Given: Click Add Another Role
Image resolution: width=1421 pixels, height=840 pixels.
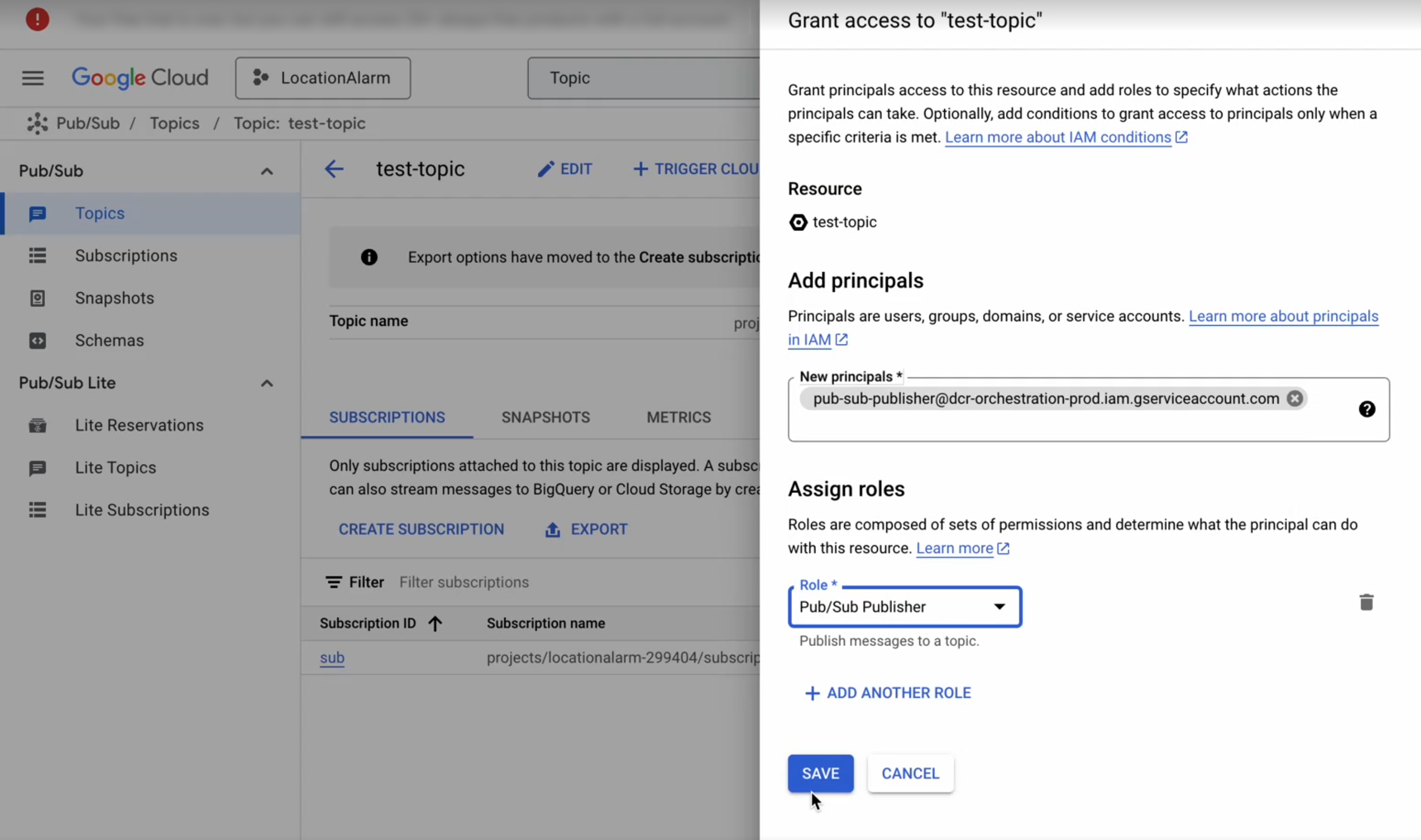Looking at the screenshot, I should (888, 693).
